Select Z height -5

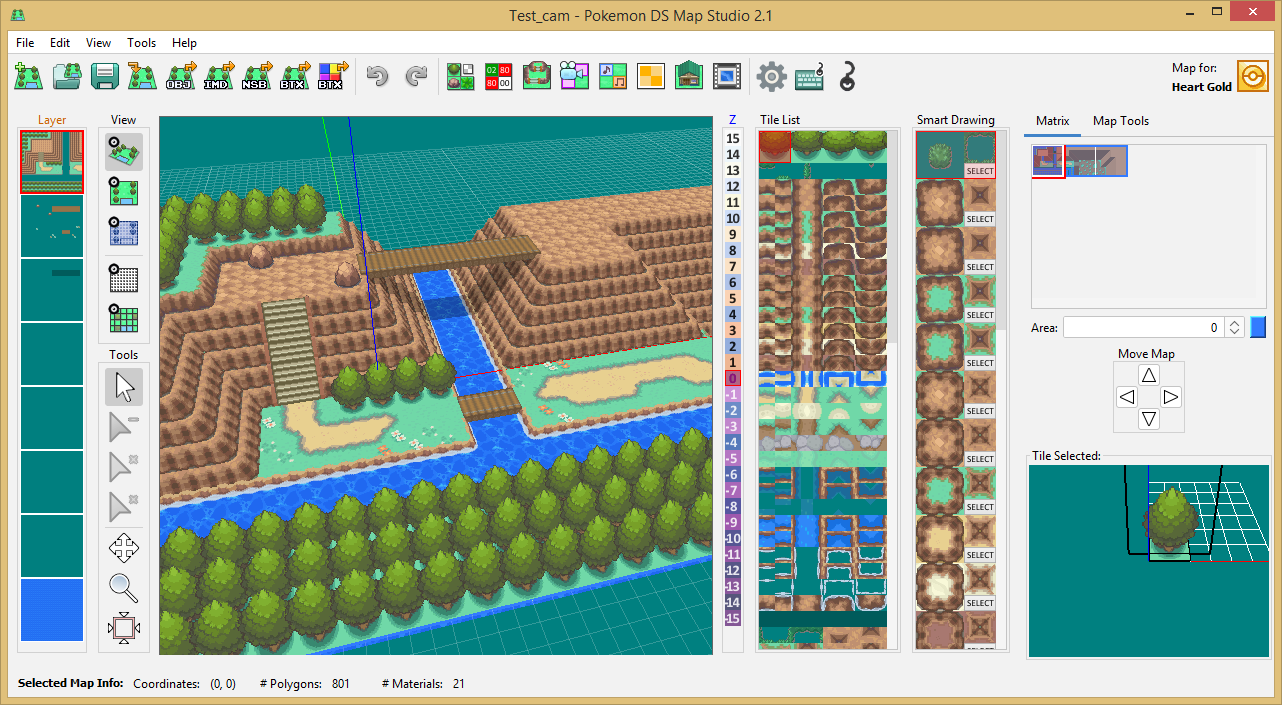(x=733, y=458)
